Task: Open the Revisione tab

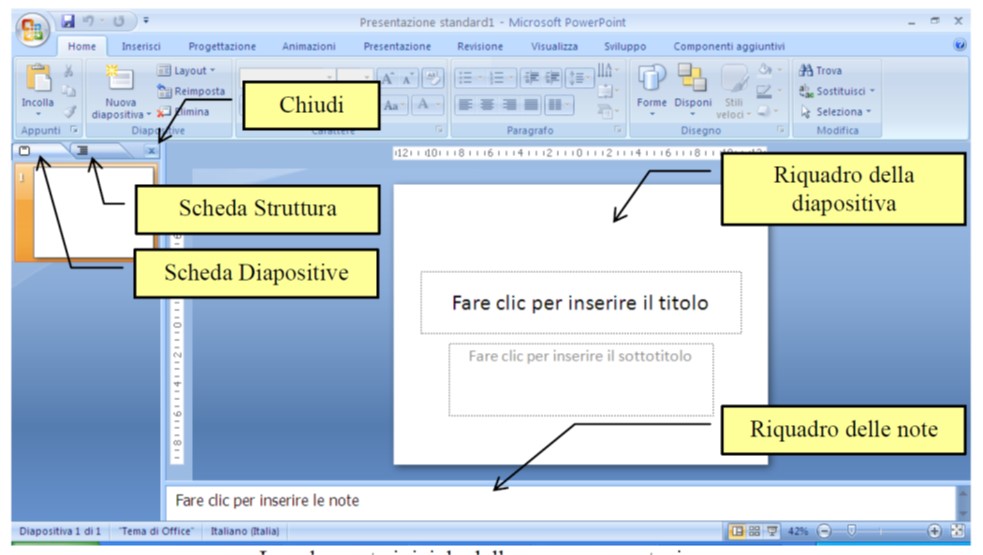Action: pos(480,46)
